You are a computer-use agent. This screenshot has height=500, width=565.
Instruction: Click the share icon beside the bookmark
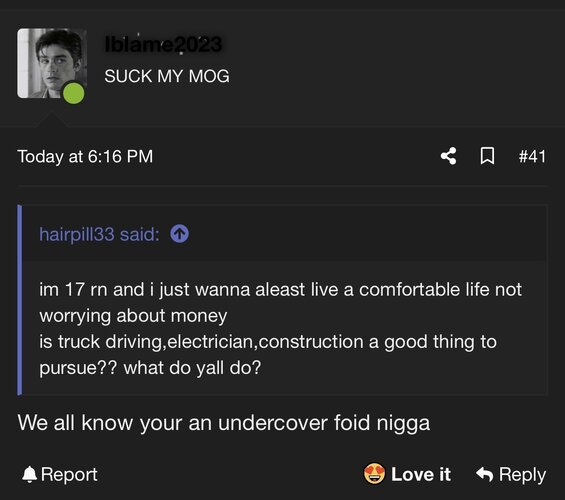coord(449,156)
